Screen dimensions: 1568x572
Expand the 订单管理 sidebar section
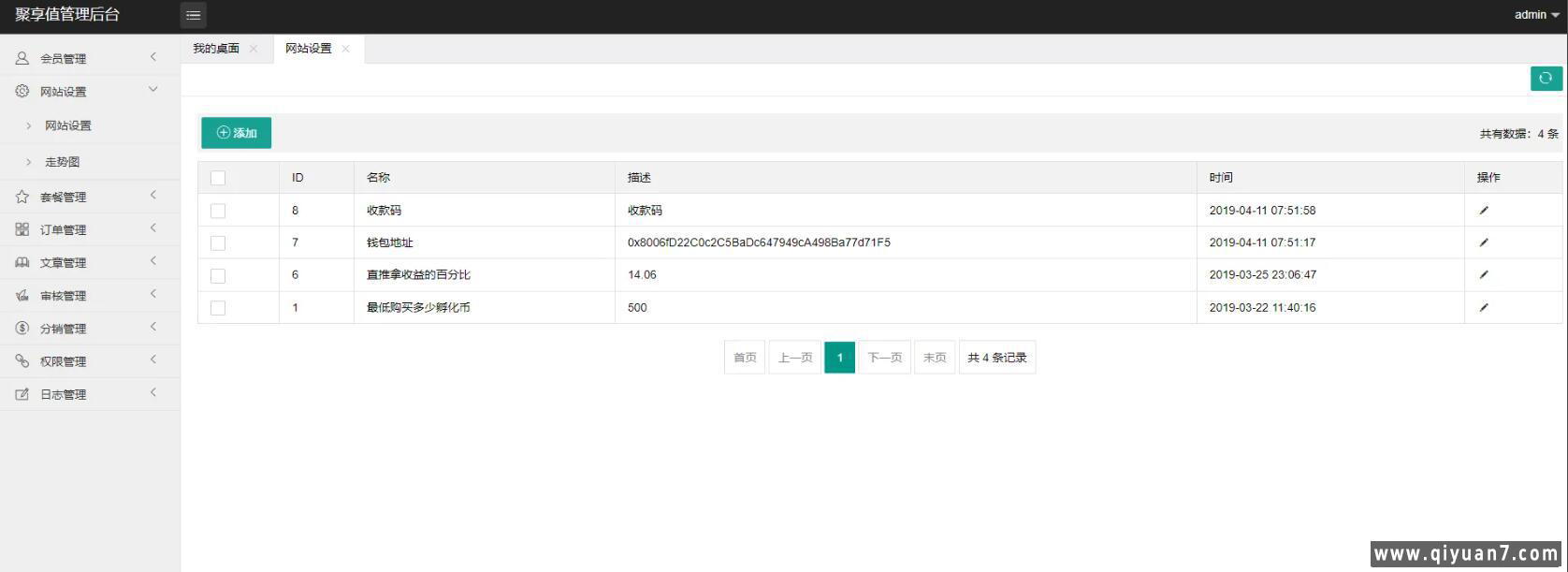point(63,230)
